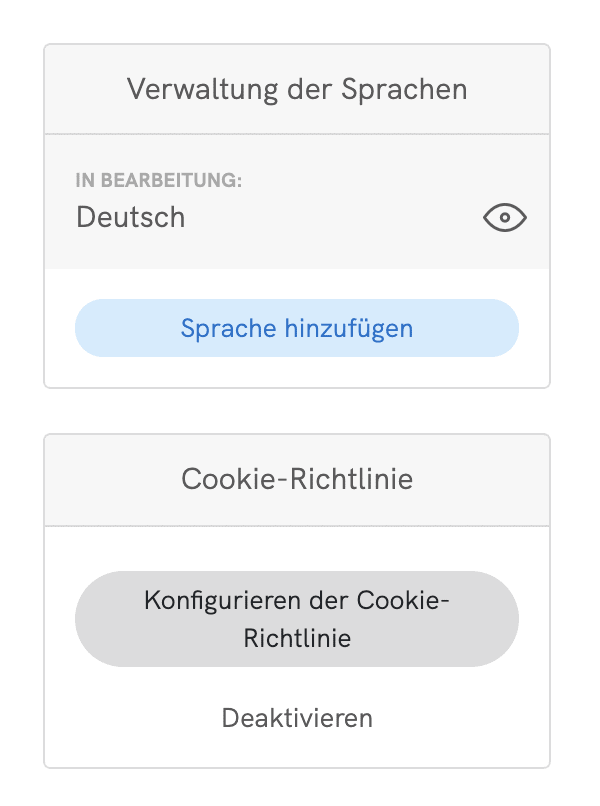Toggle preview visibility for the Deutsch language

[504, 217]
